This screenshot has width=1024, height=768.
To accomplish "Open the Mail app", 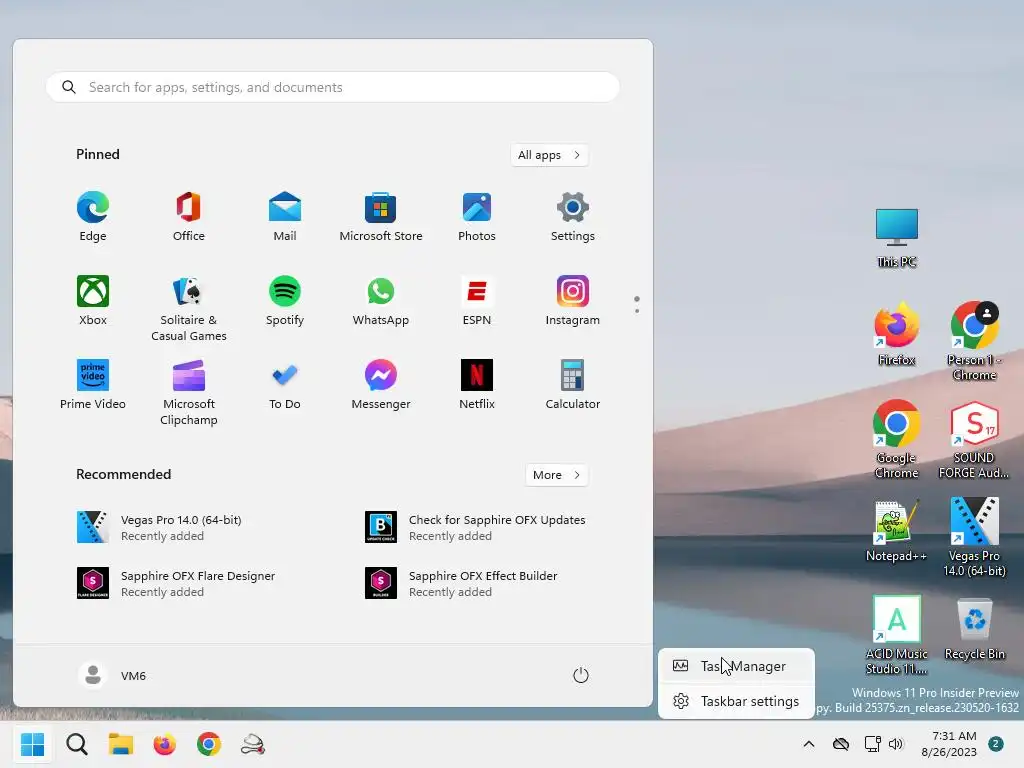I will pyautogui.click(x=285, y=216).
